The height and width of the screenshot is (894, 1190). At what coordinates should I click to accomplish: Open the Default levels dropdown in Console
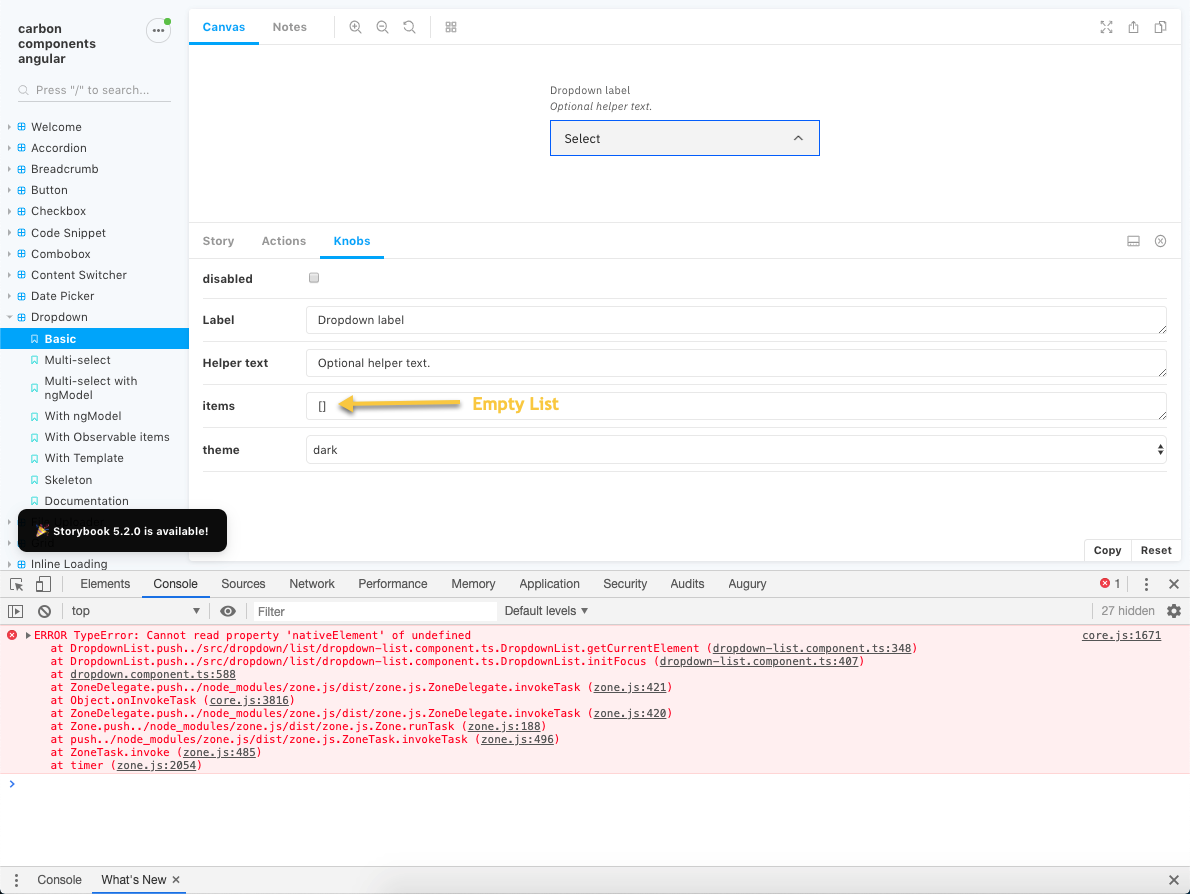coord(545,610)
